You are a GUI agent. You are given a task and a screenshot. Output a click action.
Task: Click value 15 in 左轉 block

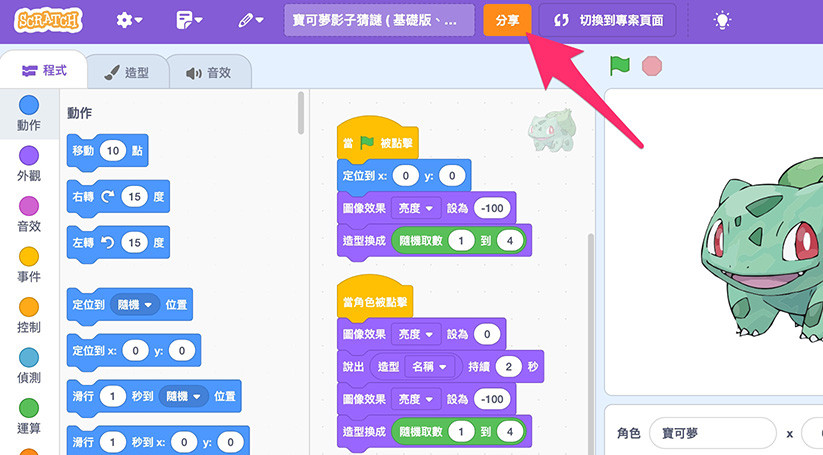point(134,242)
